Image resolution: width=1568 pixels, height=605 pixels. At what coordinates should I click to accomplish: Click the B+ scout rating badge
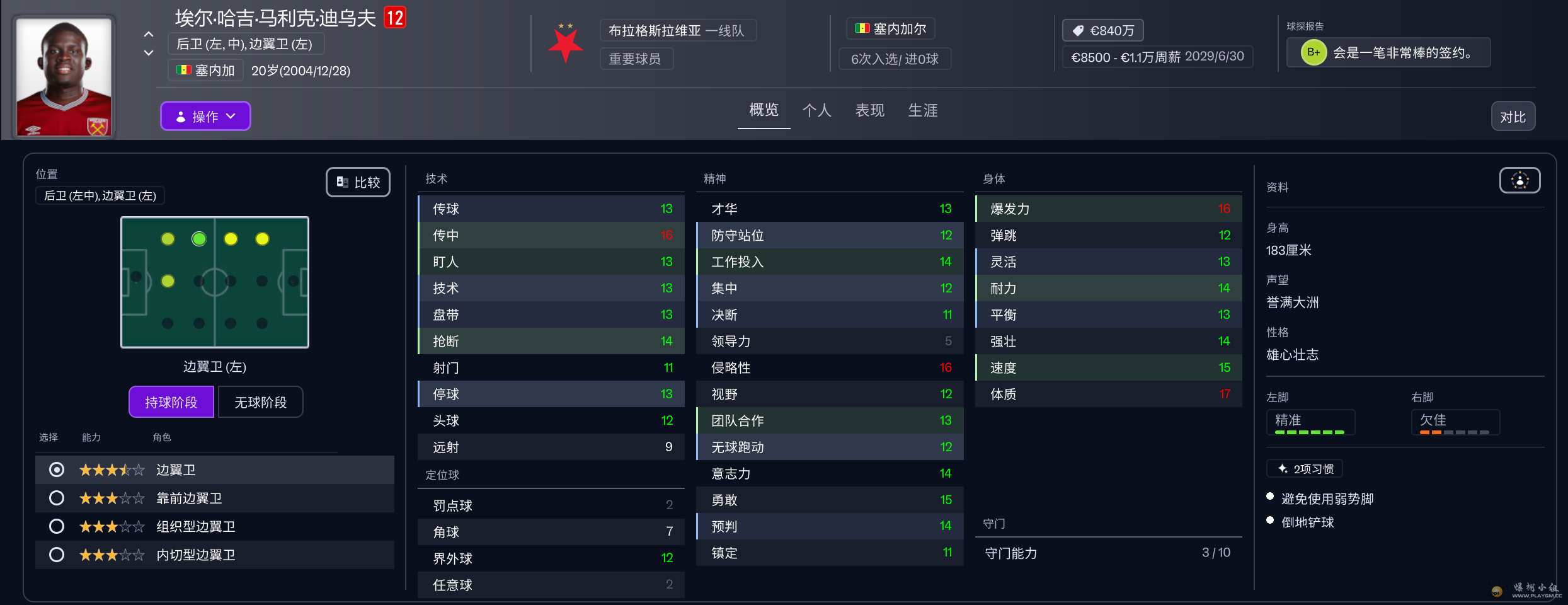tap(1313, 52)
